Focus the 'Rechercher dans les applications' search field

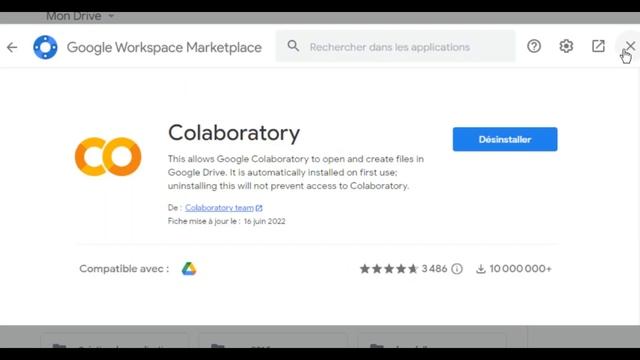395,47
